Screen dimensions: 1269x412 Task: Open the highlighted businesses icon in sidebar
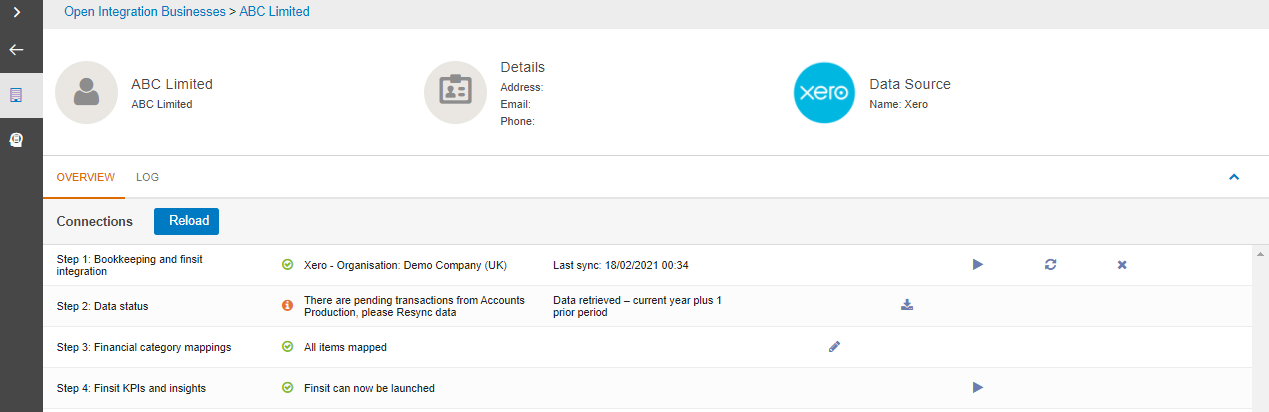16,95
